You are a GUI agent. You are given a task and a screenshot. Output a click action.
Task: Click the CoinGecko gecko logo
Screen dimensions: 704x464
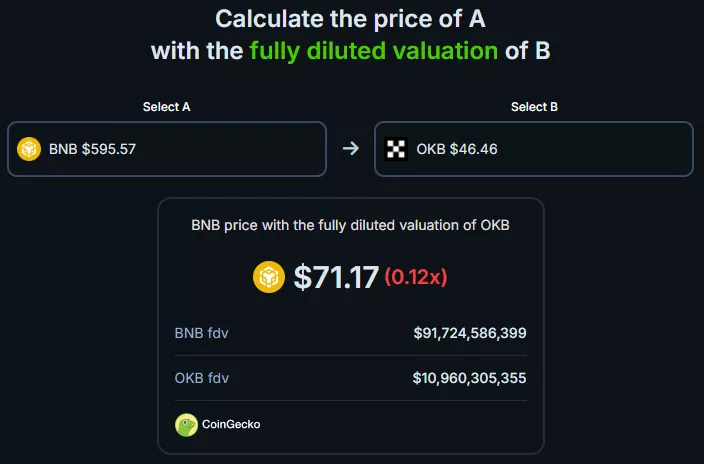click(186, 425)
